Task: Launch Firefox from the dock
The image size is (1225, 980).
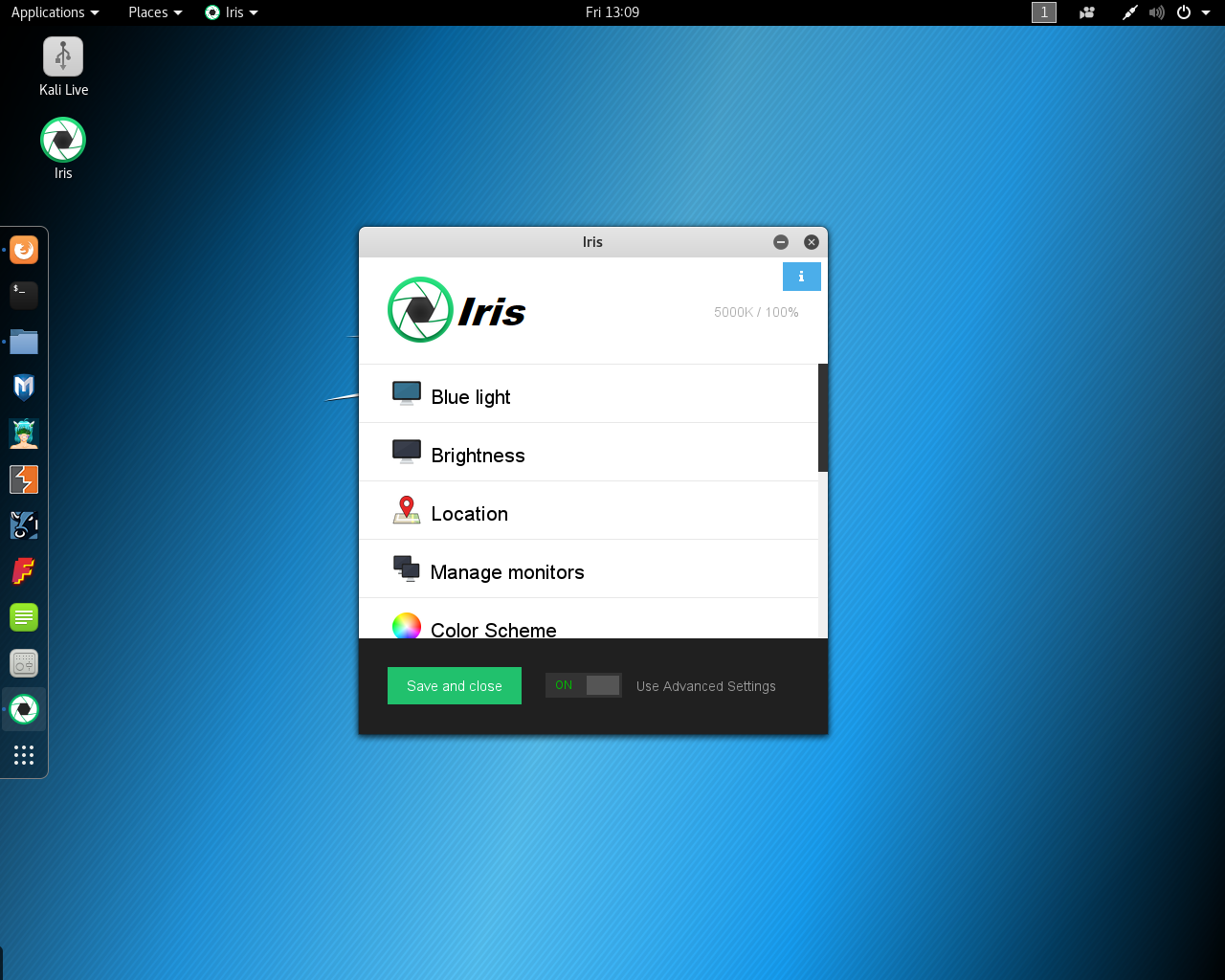Action: [24, 251]
